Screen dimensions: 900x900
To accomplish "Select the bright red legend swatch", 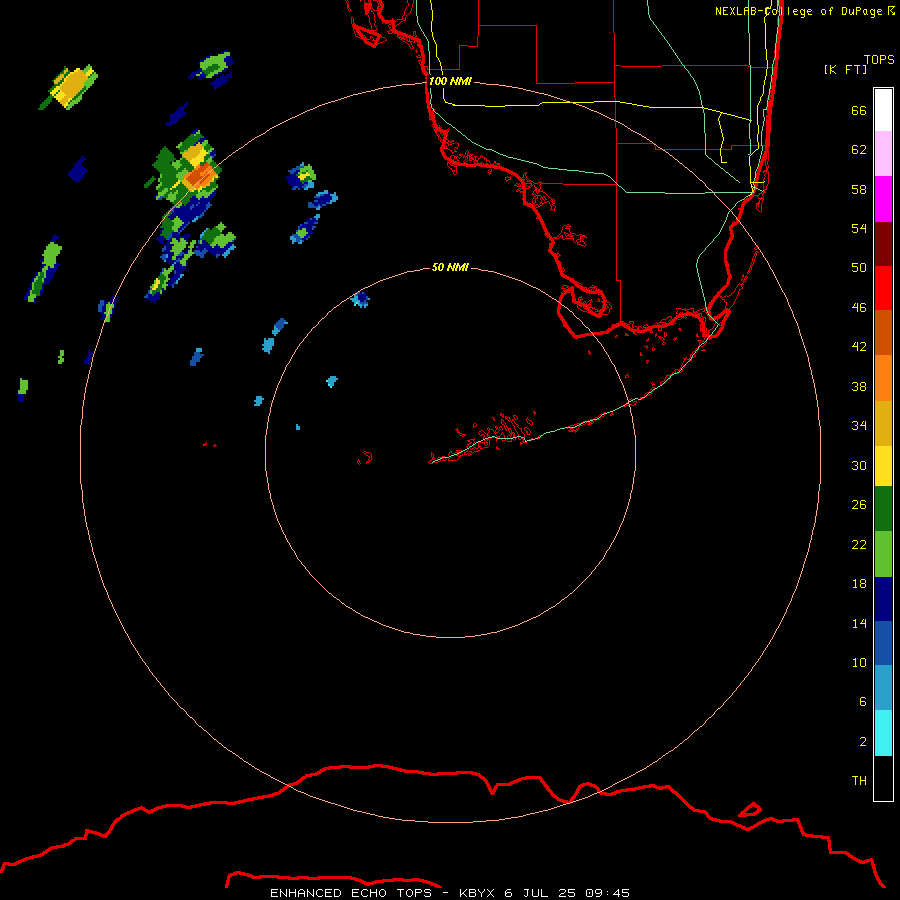I will click(x=883, y=288).
